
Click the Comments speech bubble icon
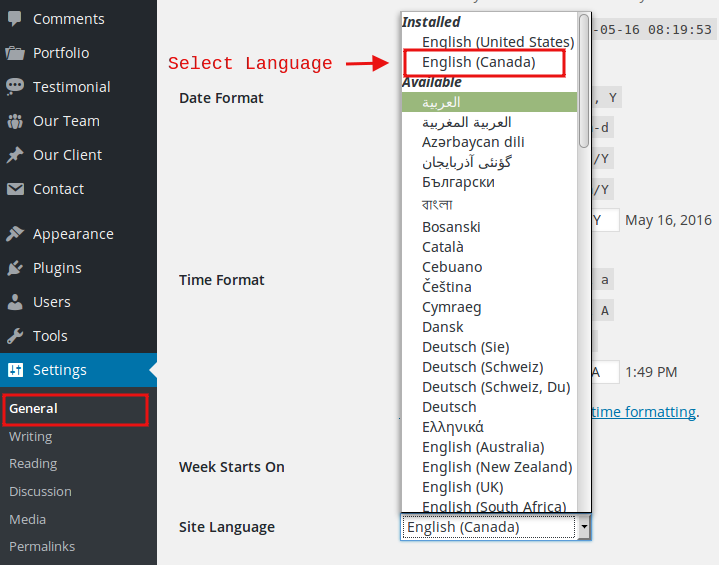[x=15, y=19]
